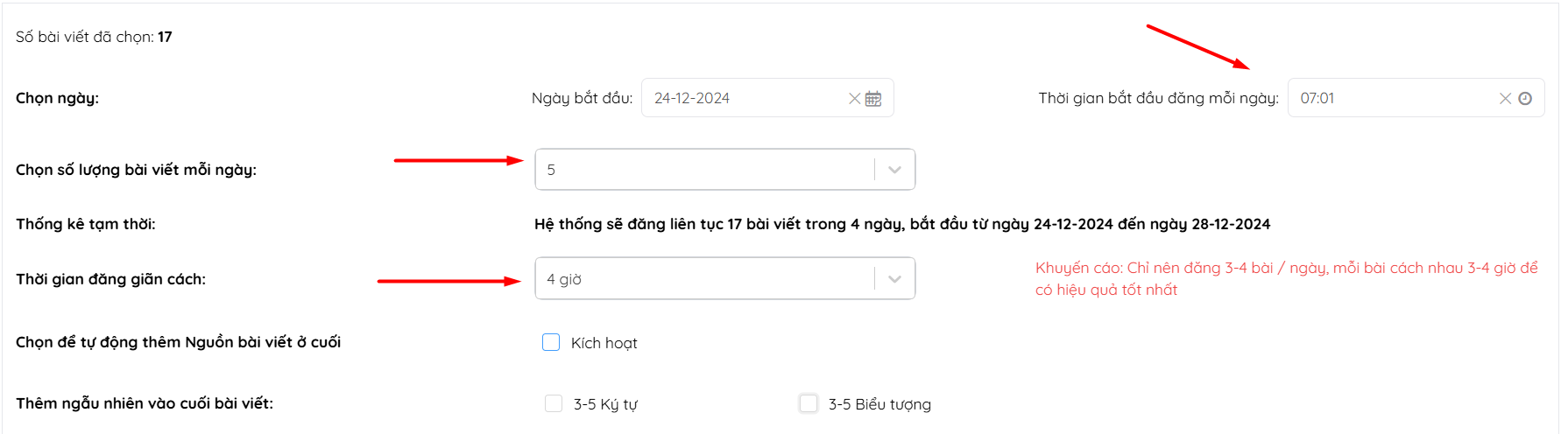Click the Kích hoạt label text

click(x=604, y=343)
